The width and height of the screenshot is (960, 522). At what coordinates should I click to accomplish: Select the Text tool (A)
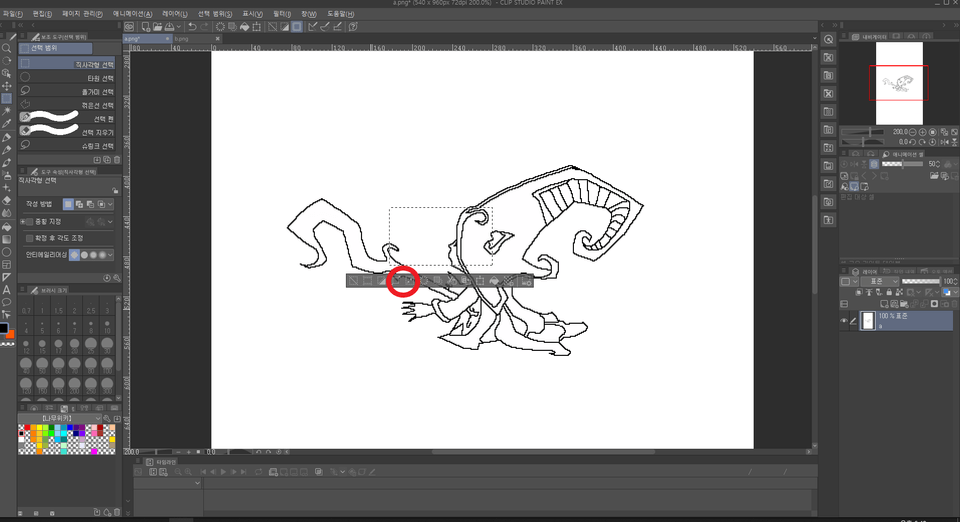point(7,291)
